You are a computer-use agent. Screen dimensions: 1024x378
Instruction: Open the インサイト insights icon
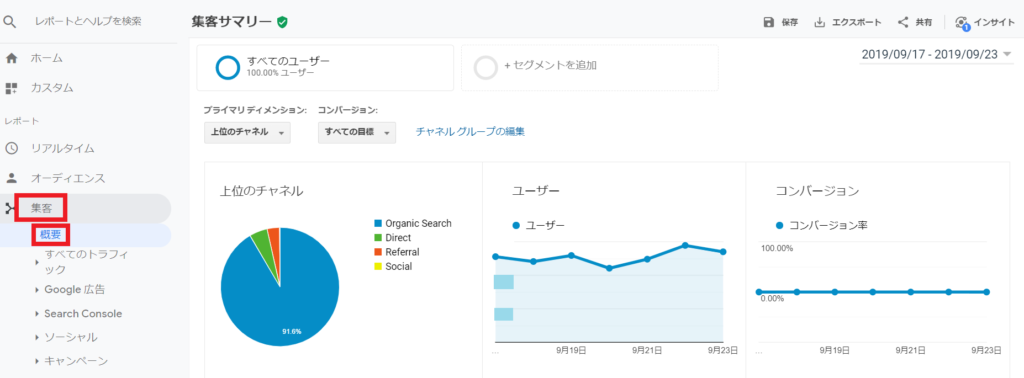coord(962,23)
